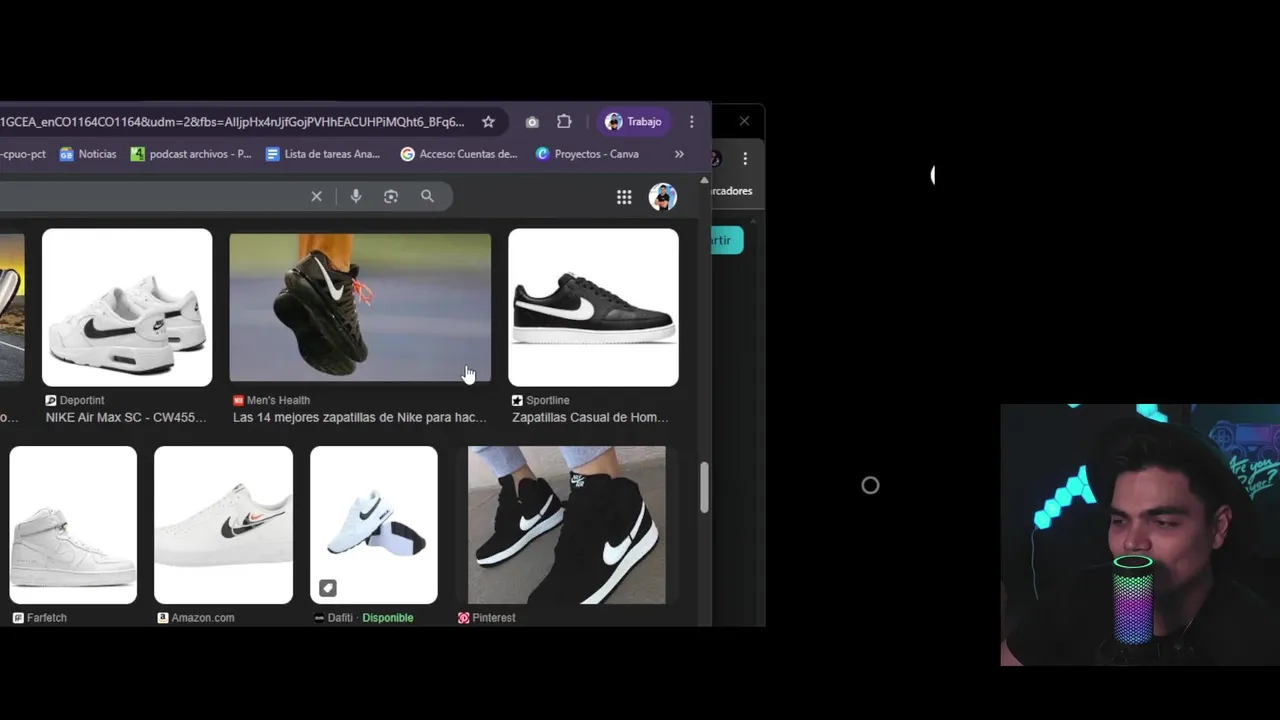
Task: Click the green Disponible label
Action: [x=388, y=618]
